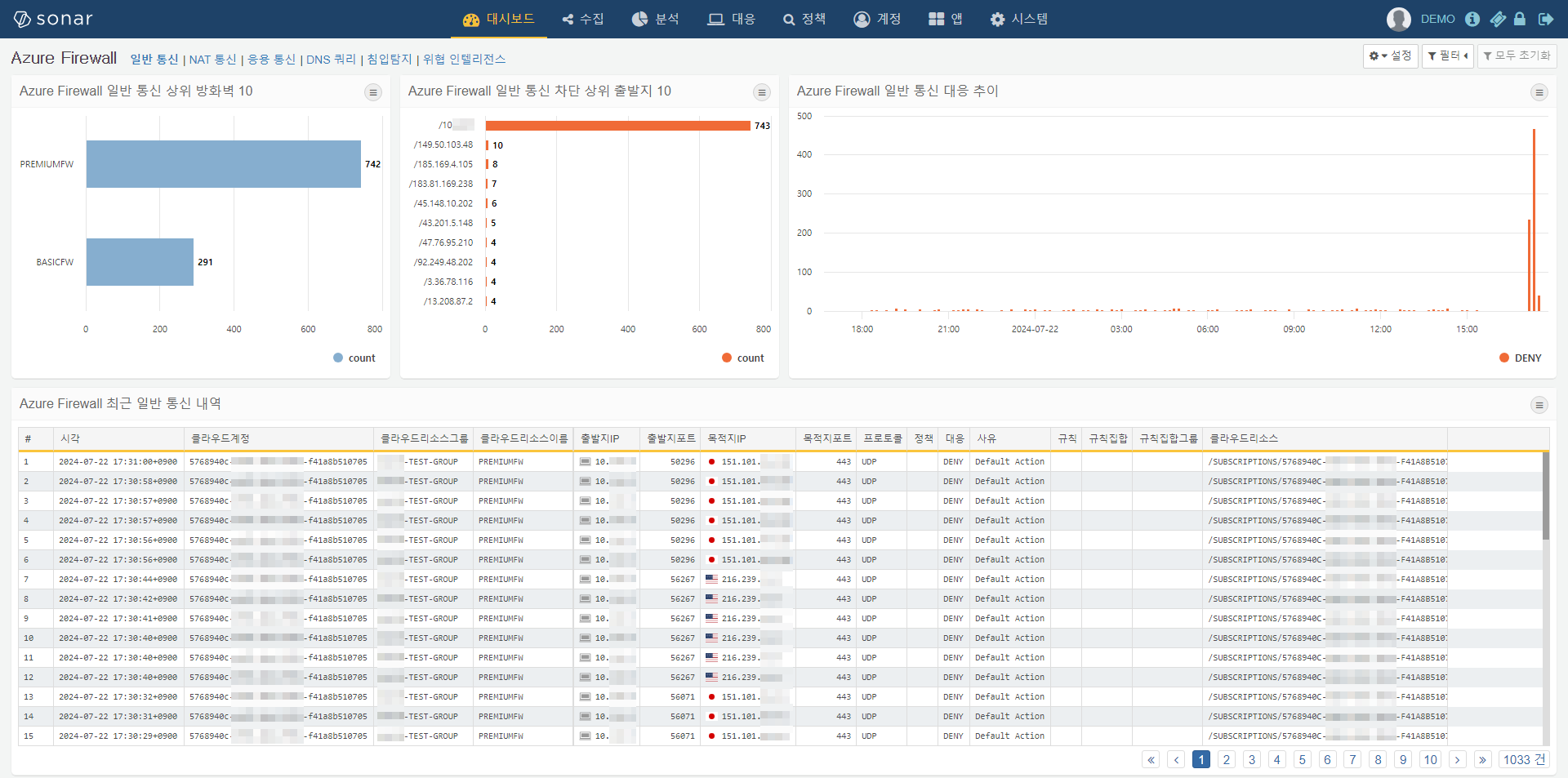Toggle the orange count legend item
The height and width of the screenshot is (778, 1568).
click(x=743, y=358)
